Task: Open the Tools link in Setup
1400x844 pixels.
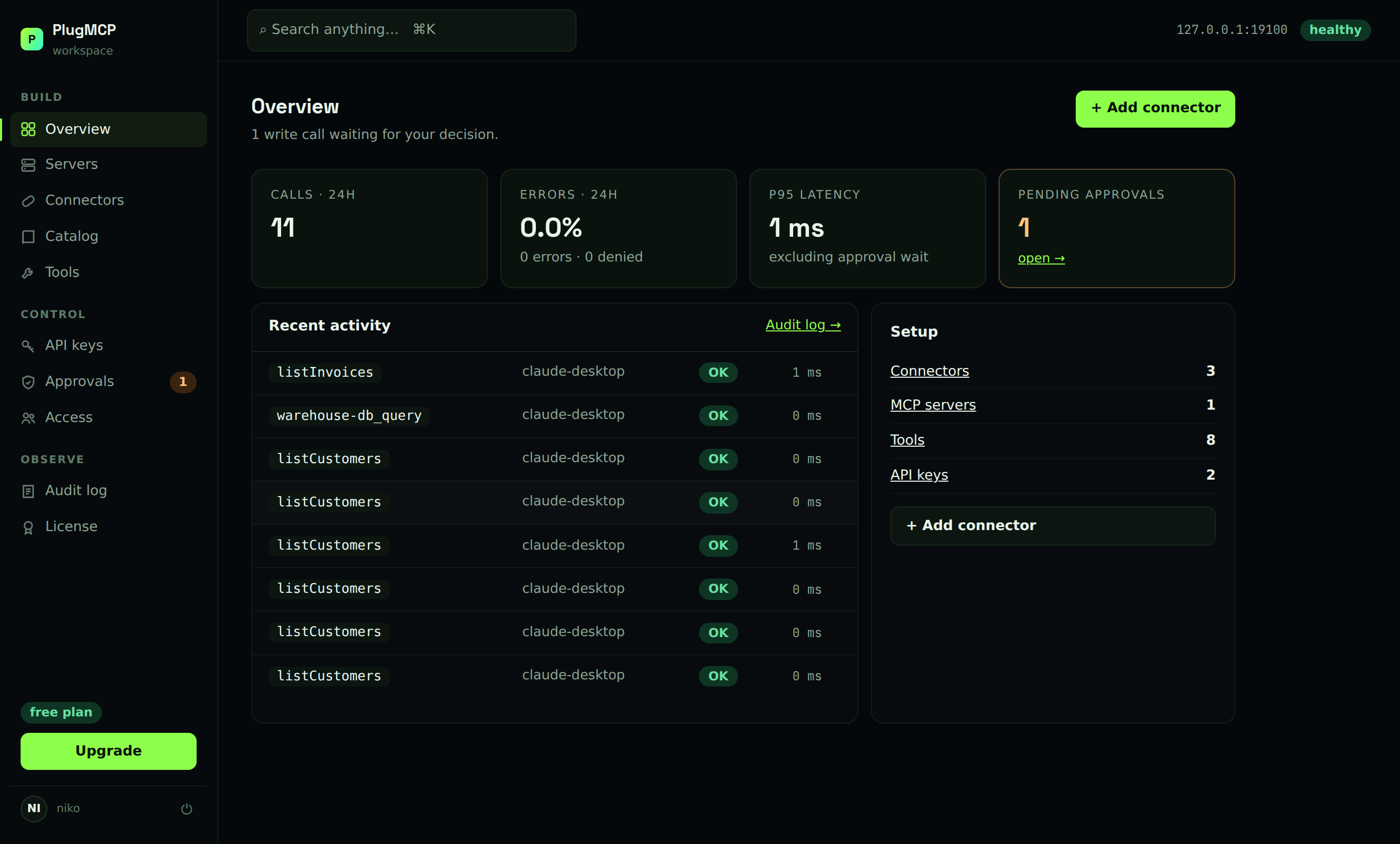Action: tap(907, 440)
